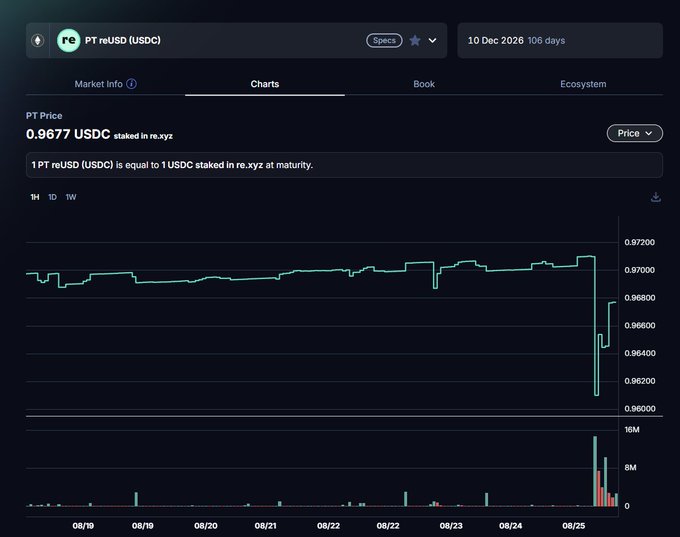This screenshot has height=537, width=680.
Task: Click the 0.9677 USDC price value
Action: coord(68,134)
